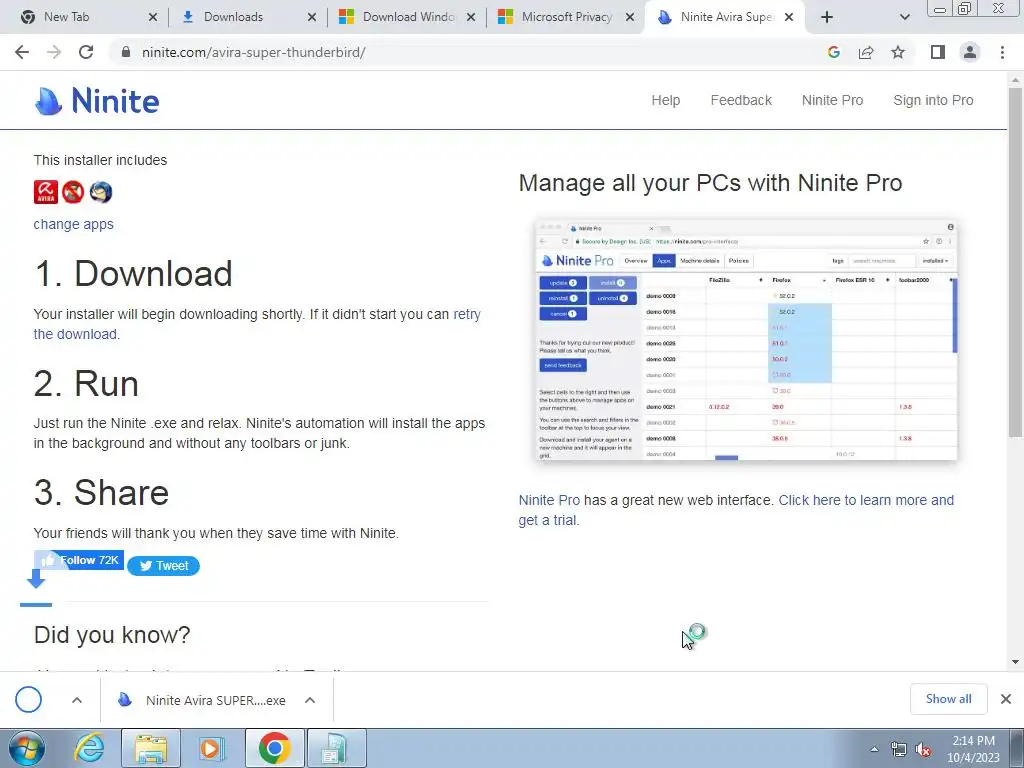Click the Ninite Pro link below the screenshot
The height and width of the screenshot is (768, 1024).
point(549,500)
